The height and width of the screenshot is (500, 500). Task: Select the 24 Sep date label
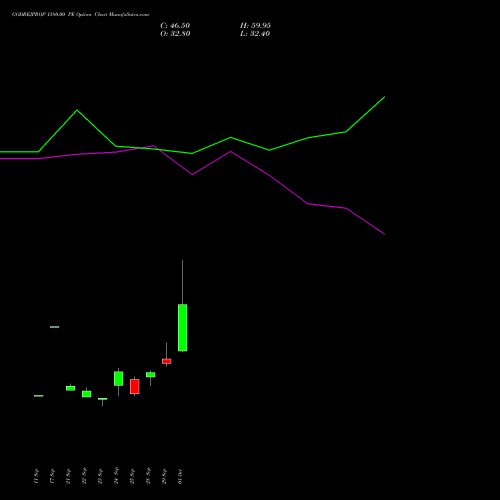(x=116, y=476)
